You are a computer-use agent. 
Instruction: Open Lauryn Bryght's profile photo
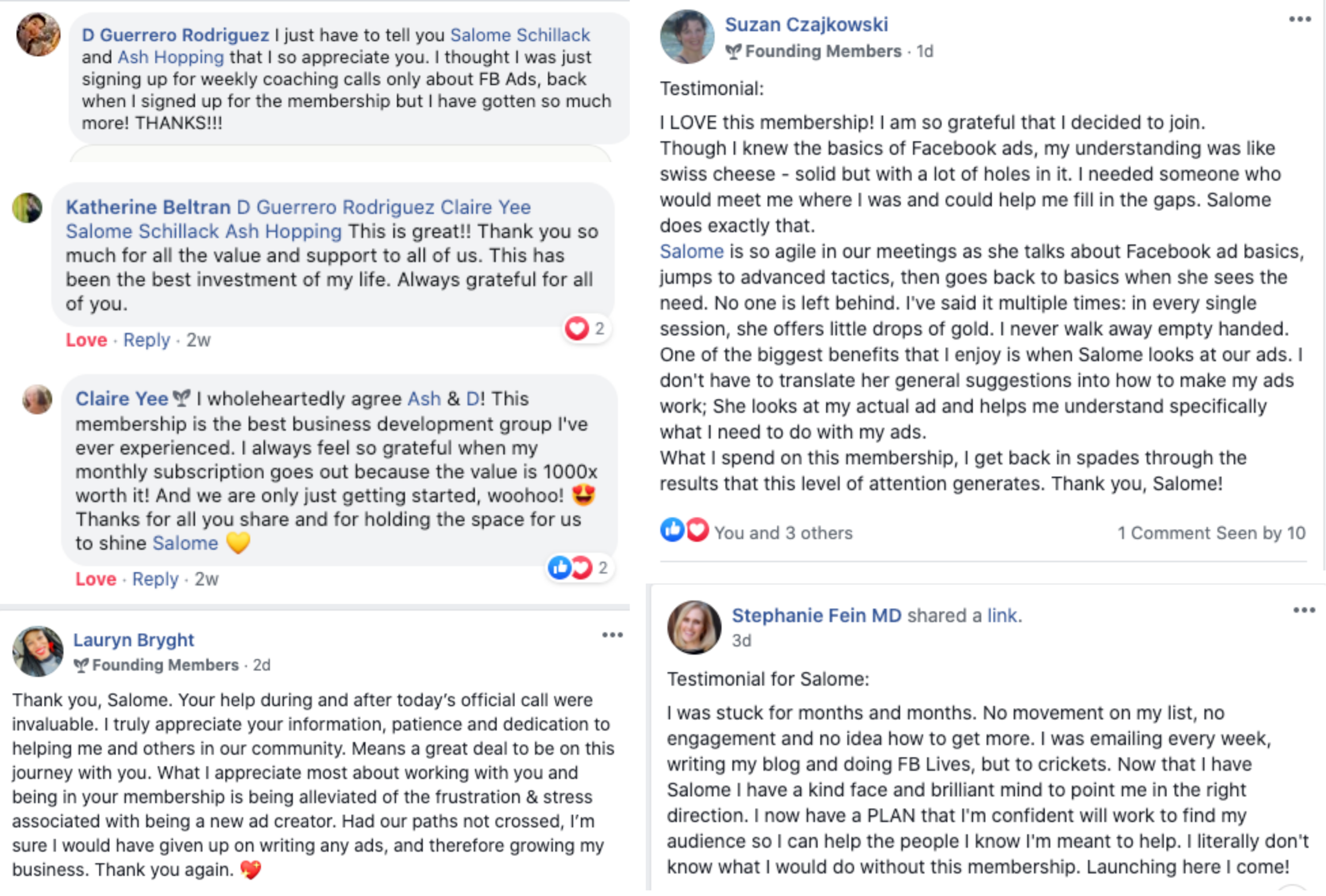(x=38, y=651)
